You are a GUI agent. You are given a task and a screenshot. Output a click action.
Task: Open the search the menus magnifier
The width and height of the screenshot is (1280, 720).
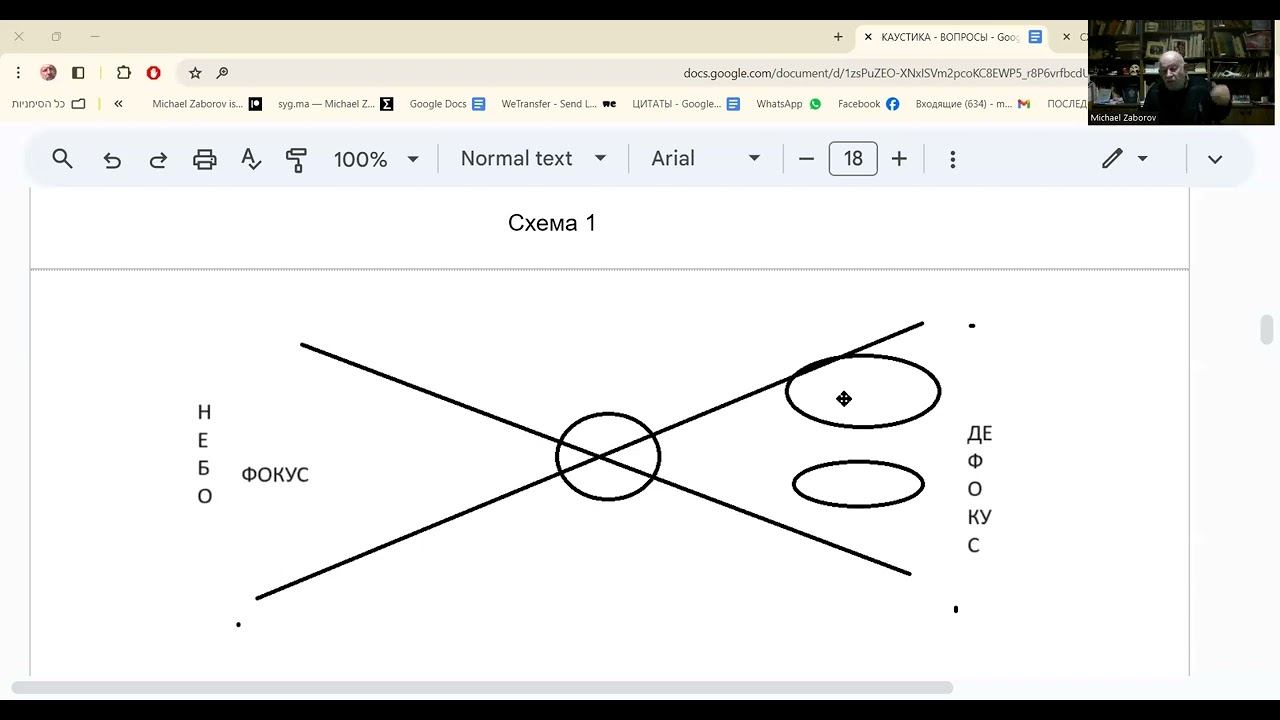coord(62,159)
